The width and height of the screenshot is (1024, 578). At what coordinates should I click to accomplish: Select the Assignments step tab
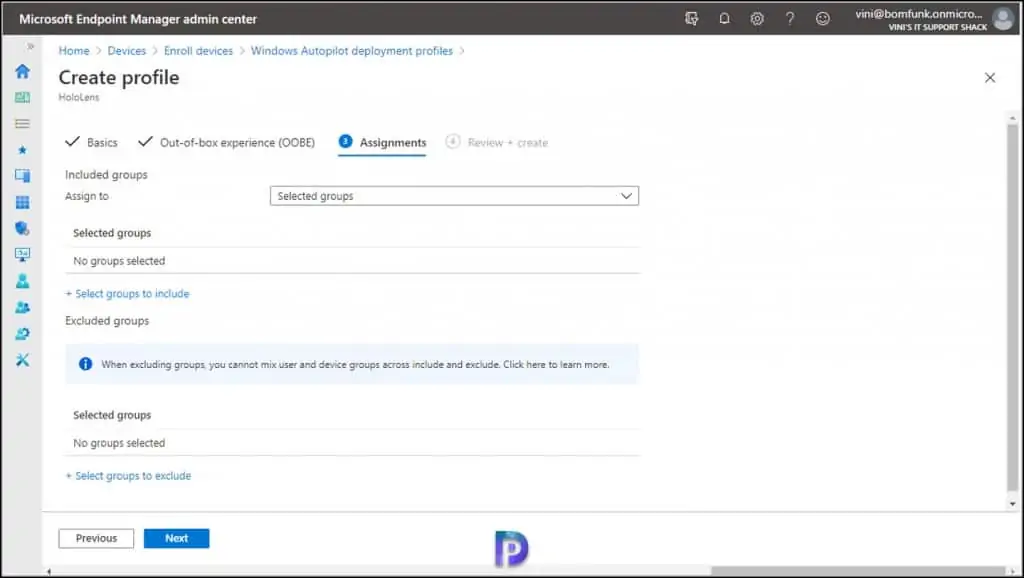click(x=382, y=142)
